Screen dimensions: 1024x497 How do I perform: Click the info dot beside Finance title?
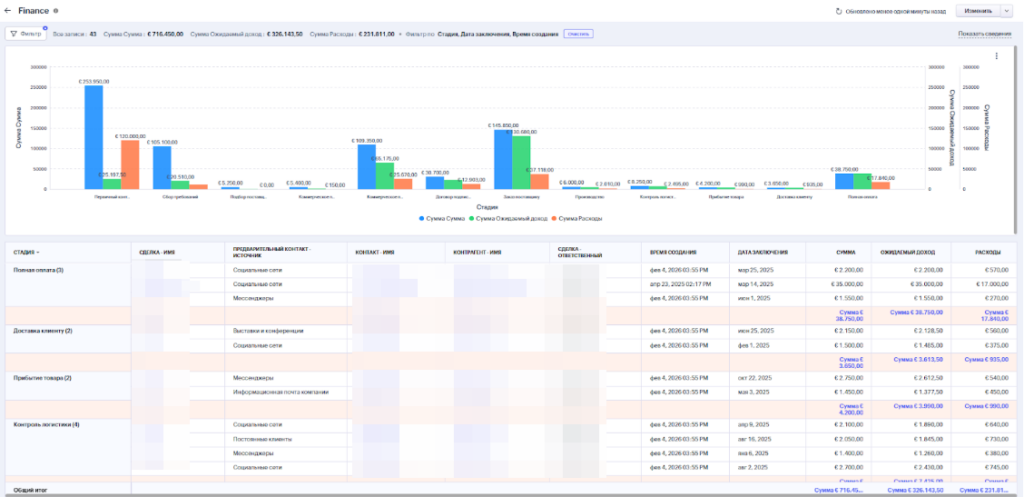[x=56, y=11]
